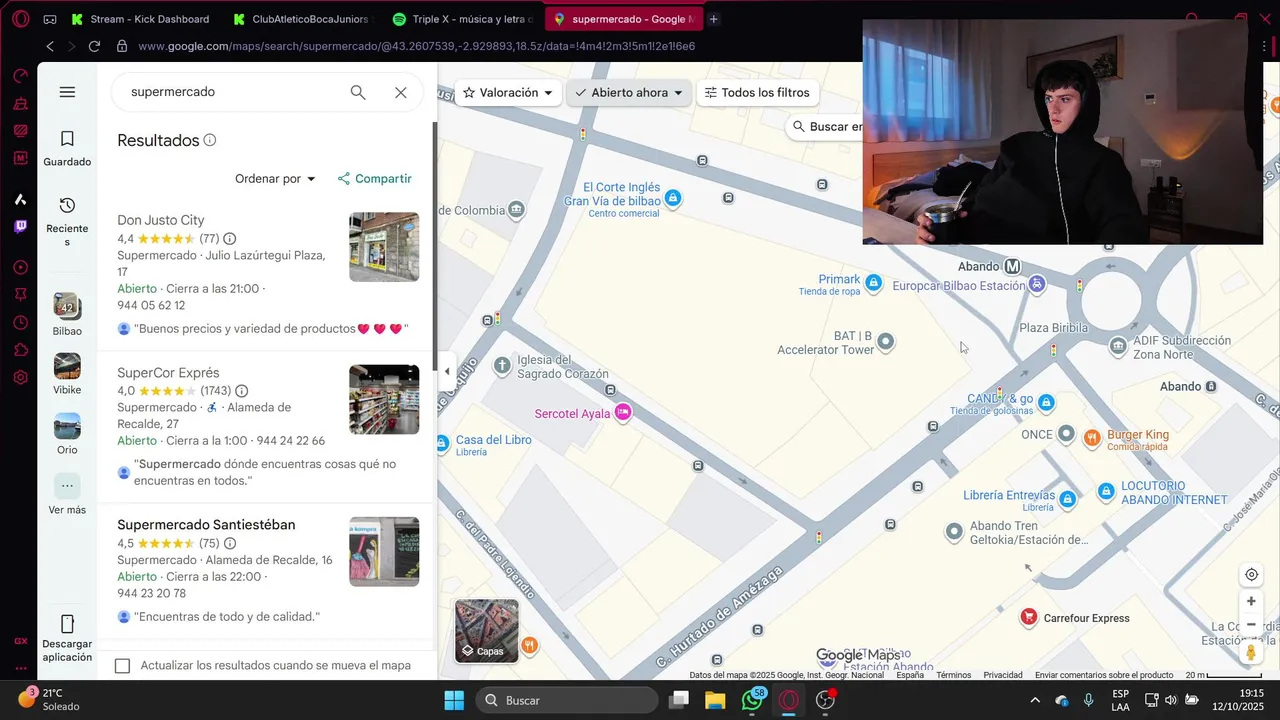
Task: Switch to Stream - Kick Dashboard tab
Action: 140,19
